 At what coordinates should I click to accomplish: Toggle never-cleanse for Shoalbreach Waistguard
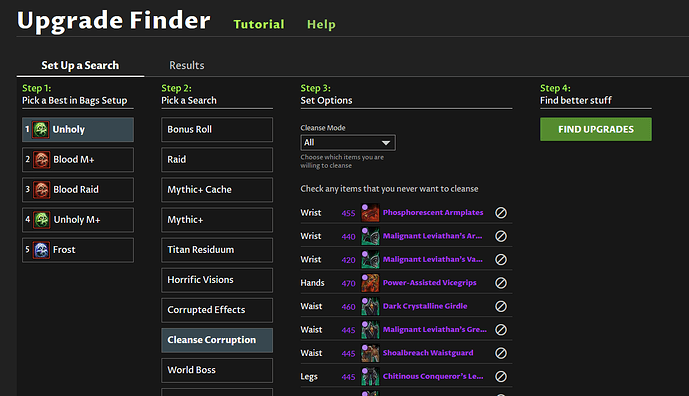click(501, 353)
